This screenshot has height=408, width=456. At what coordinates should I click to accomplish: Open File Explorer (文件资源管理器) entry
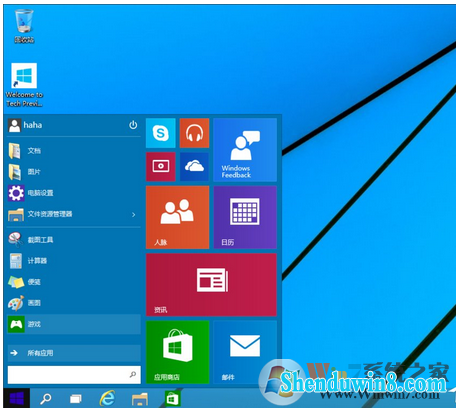click(x=74, y=214)
